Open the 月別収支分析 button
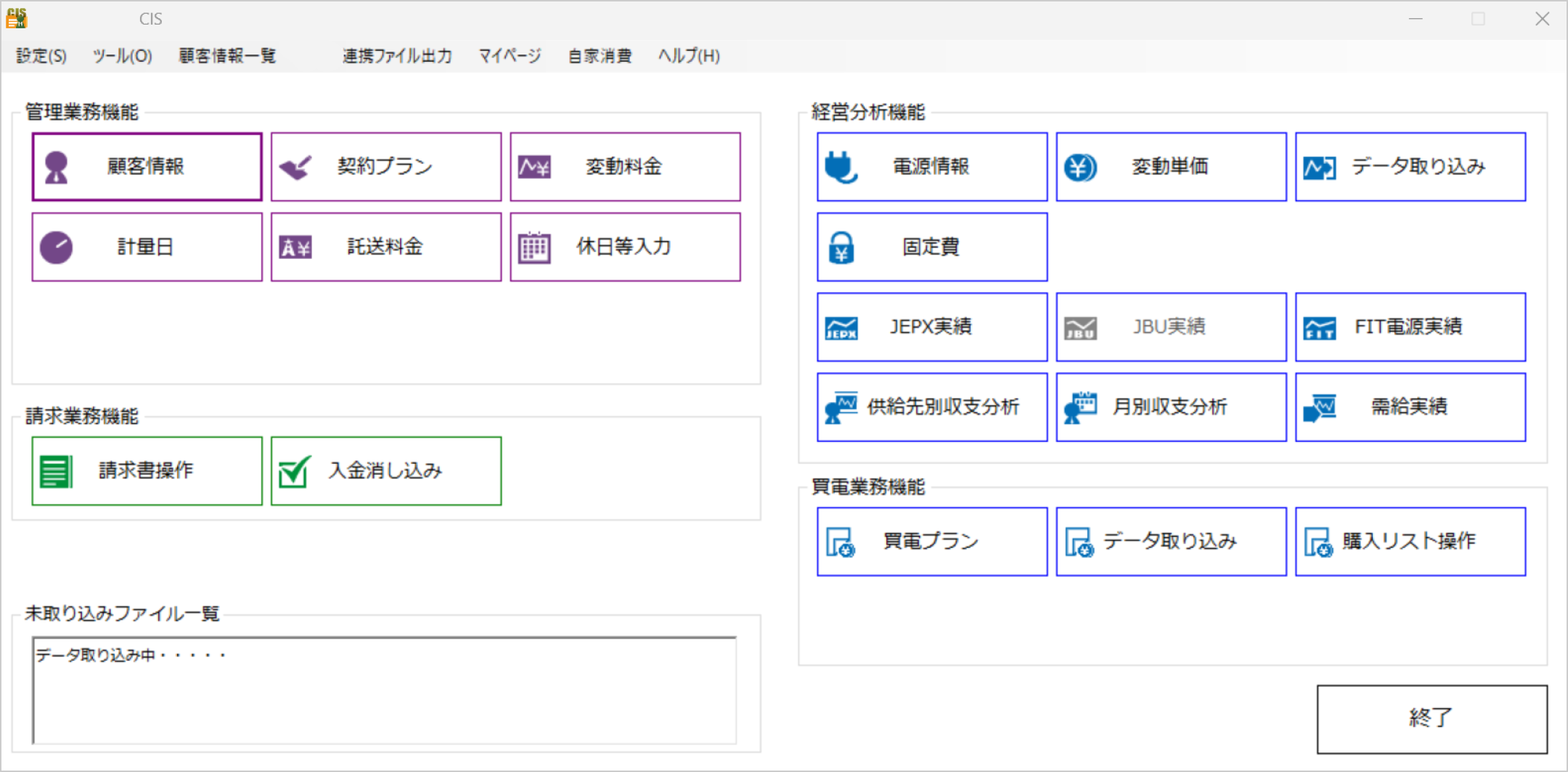1568x772 pixels. [x=1171, y=407]
